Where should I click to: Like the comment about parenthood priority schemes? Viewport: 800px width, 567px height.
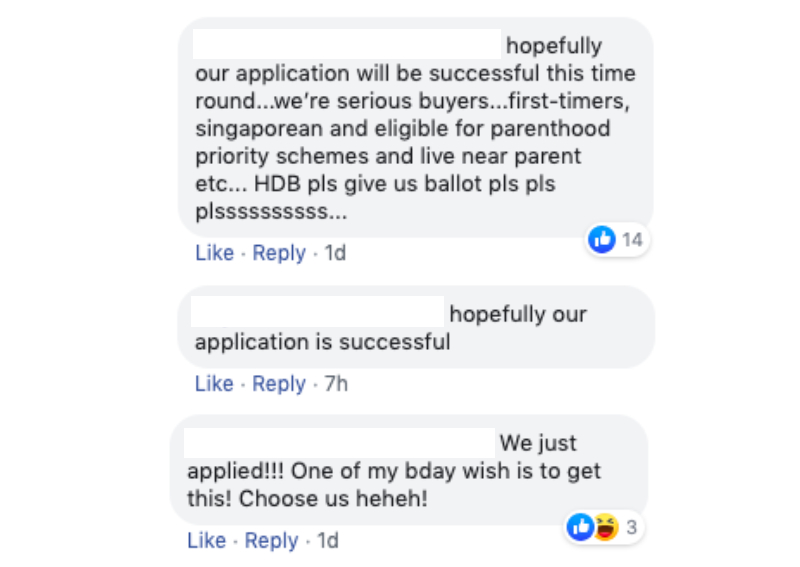[x=214, y=253]
